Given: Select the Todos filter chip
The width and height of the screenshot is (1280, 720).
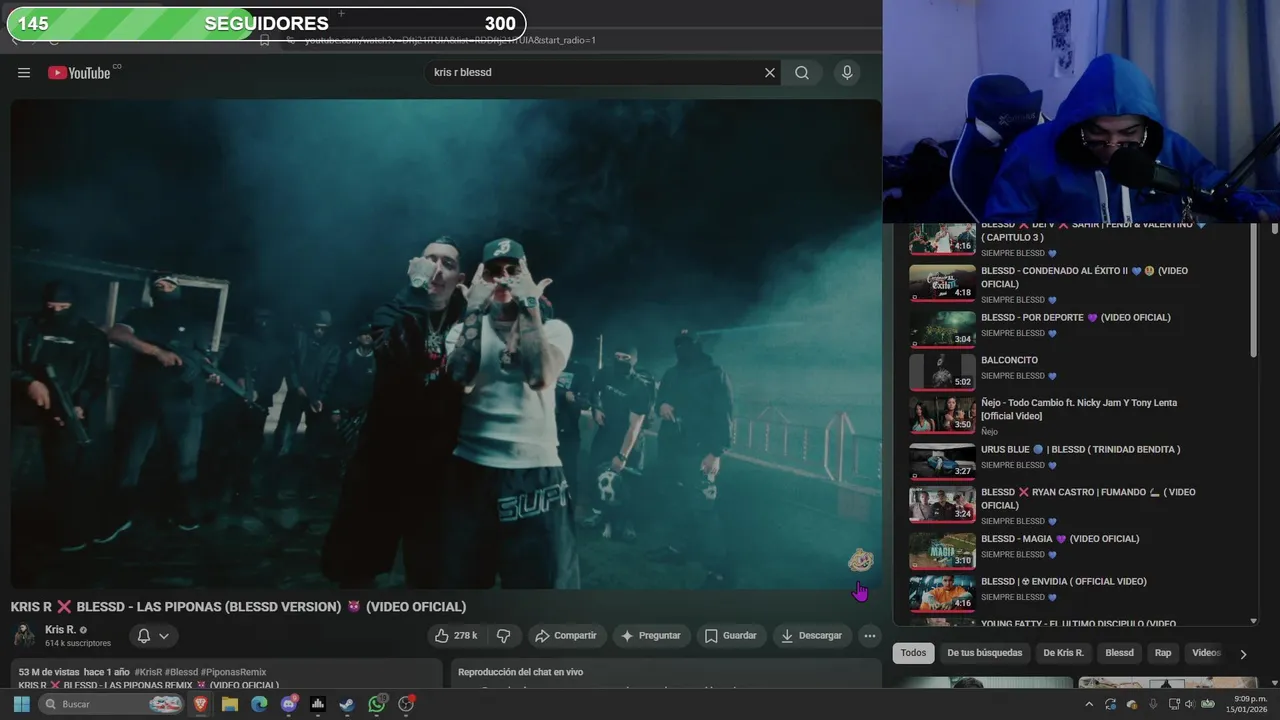Looking at the screenshot, I should coord(914,653).
